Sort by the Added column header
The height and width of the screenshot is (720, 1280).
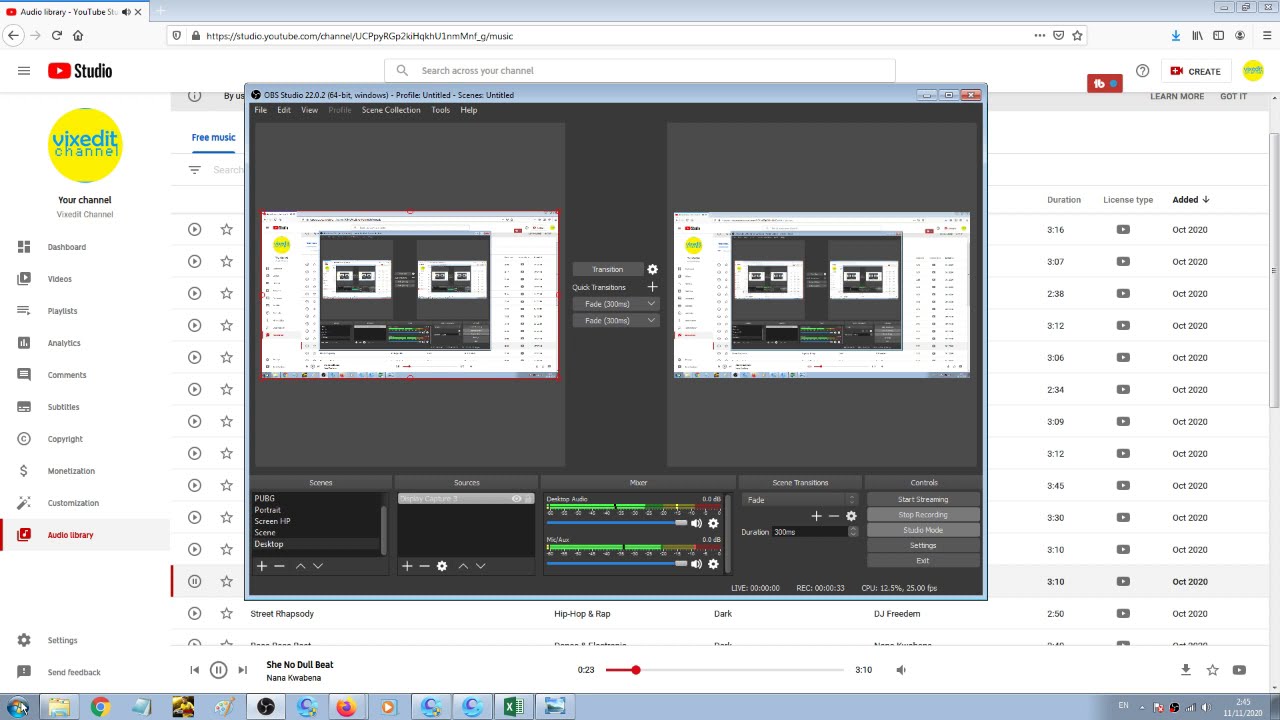[x=1191, y=199]
